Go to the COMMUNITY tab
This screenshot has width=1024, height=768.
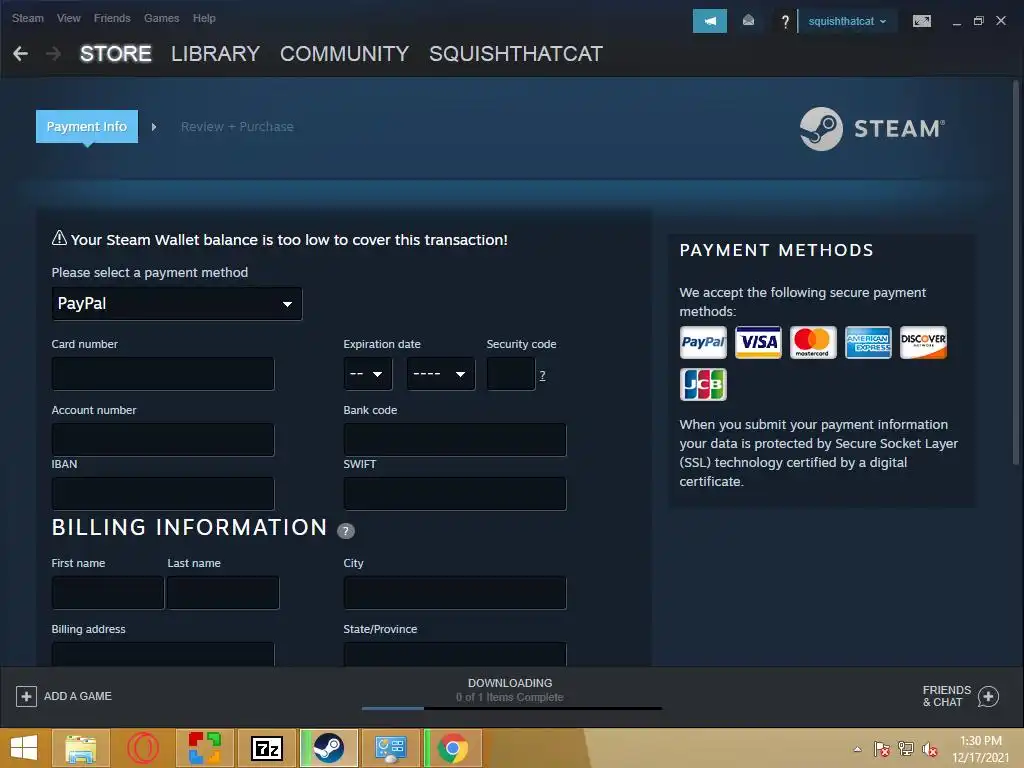(344, 54)
